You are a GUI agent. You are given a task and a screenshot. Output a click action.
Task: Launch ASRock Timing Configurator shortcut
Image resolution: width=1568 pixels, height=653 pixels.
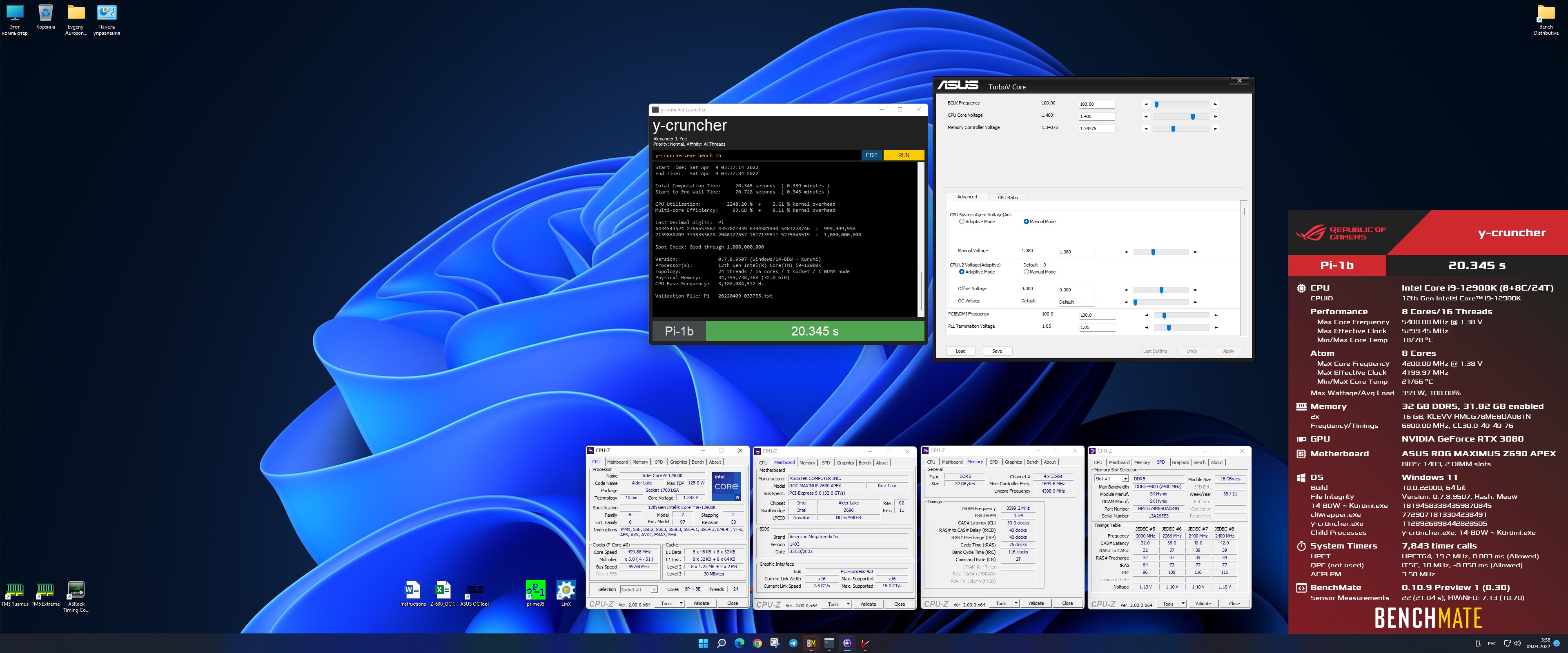(76, 597)
